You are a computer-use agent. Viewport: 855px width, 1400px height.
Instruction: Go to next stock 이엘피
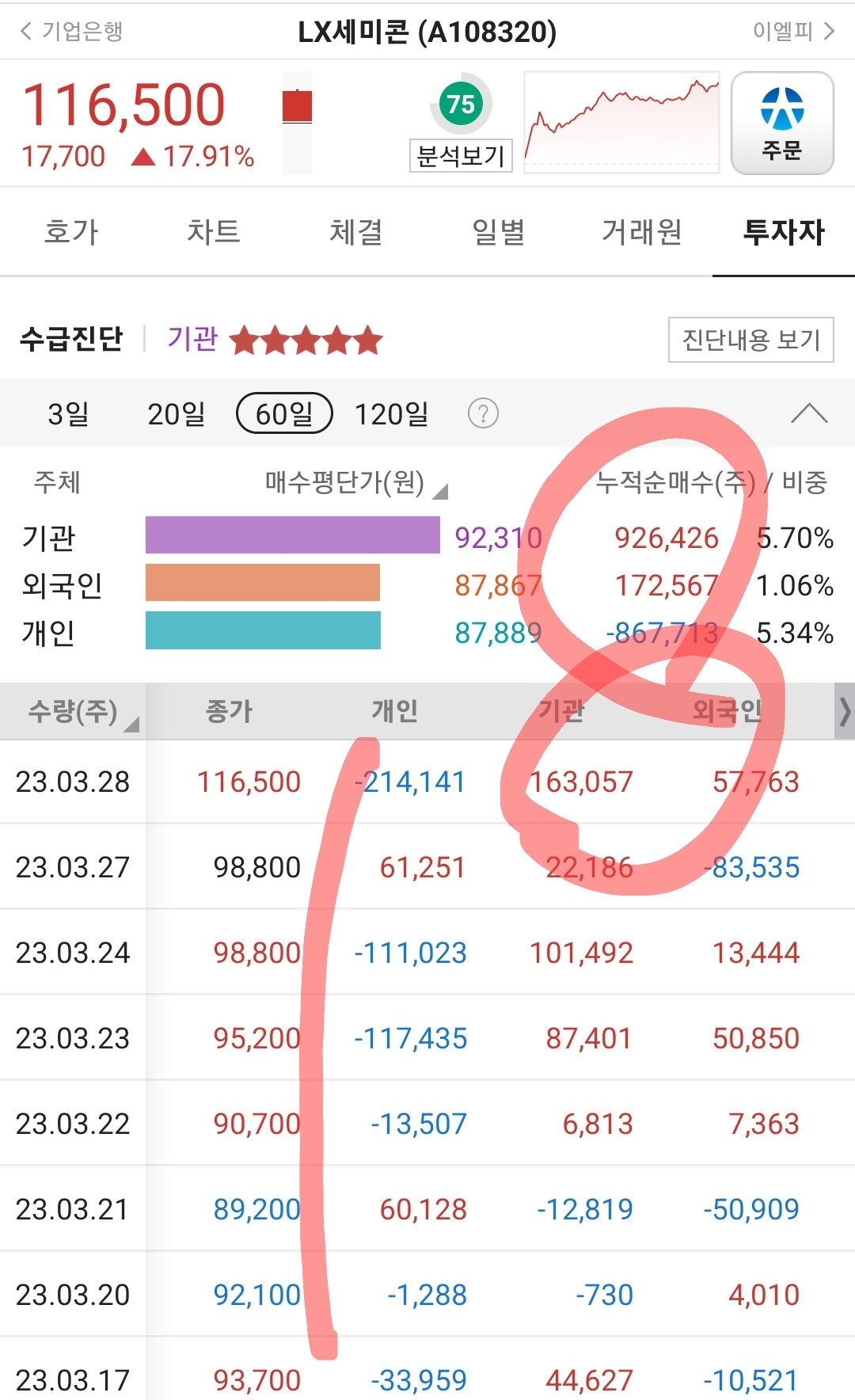coord(794,31)
